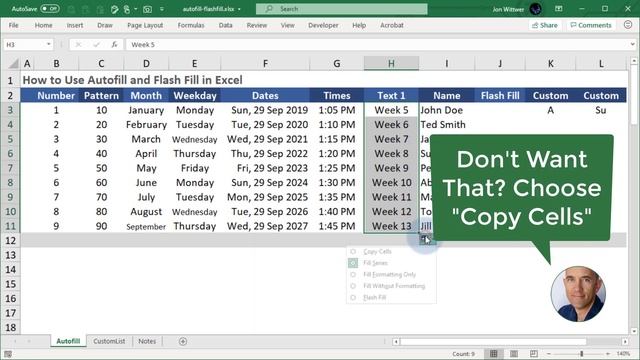Switch to Normal view icon
This screenshot has height=360, width=640.
(x=493, y=354)
